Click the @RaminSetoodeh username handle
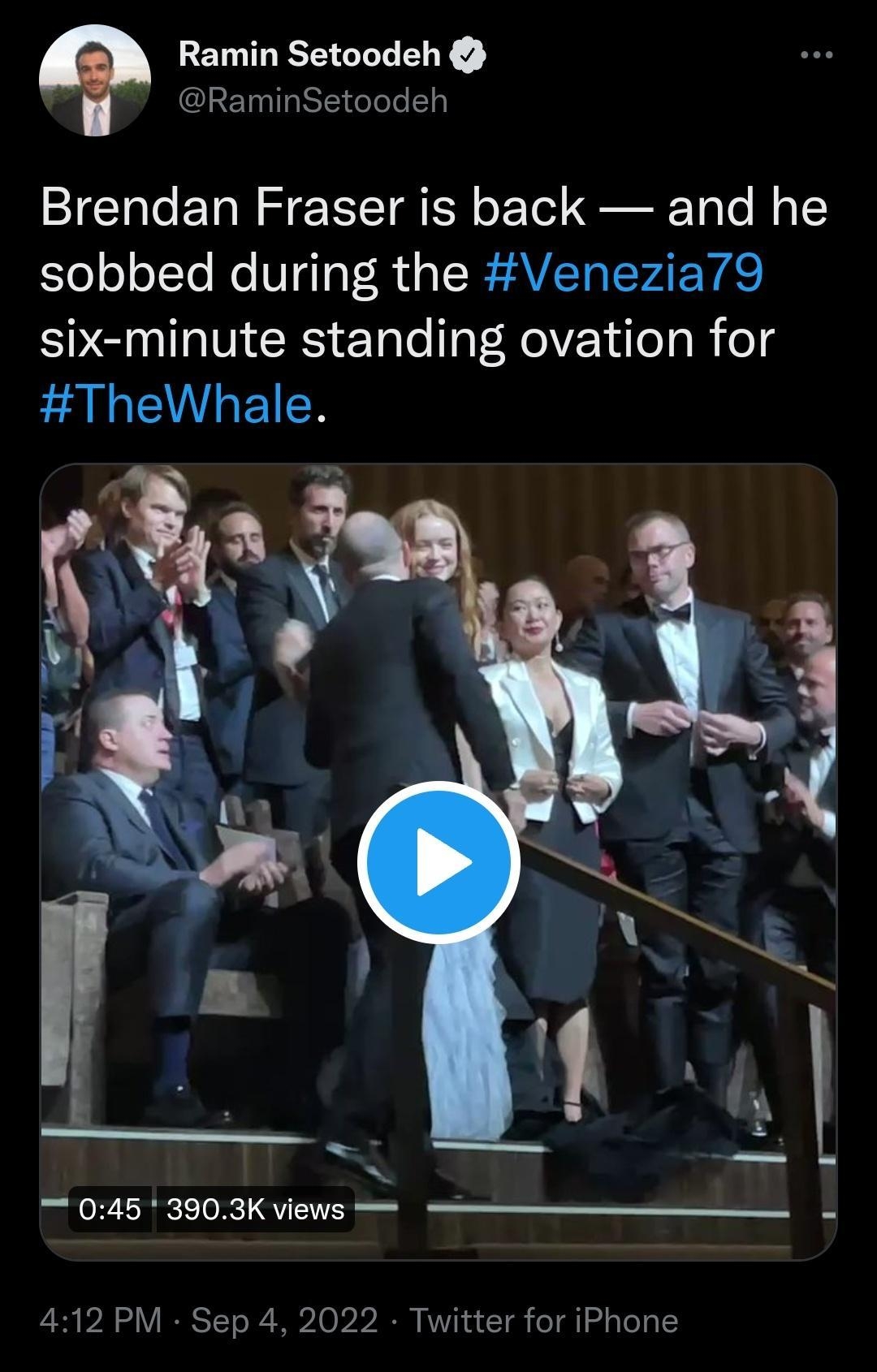This screenshot has height=1372, width=877. click(311, 99)
